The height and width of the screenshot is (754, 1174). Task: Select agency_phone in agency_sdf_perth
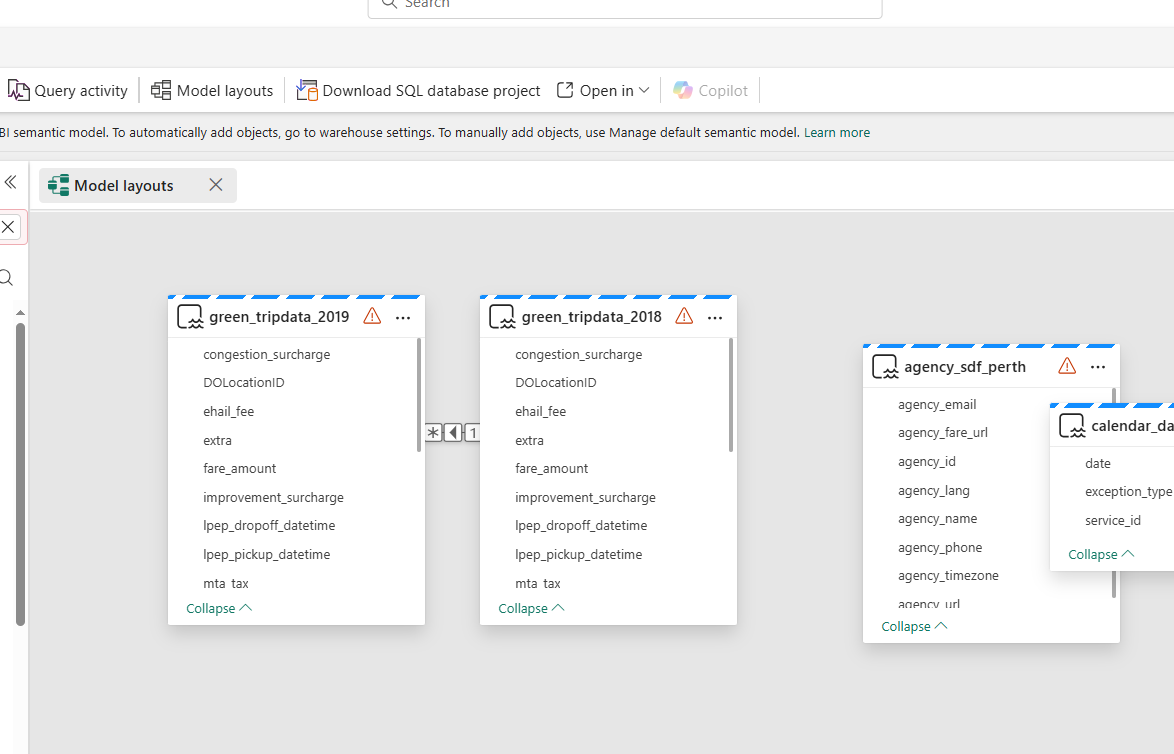pos(940,548)
